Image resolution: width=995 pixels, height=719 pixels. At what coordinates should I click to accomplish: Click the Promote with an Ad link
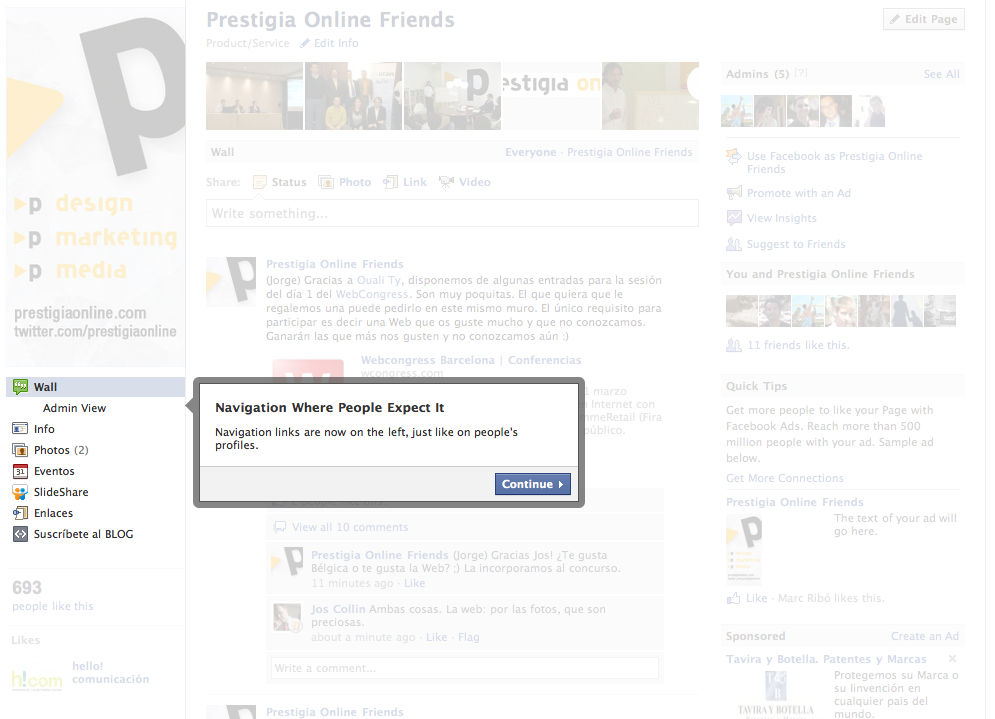[799, 193]
